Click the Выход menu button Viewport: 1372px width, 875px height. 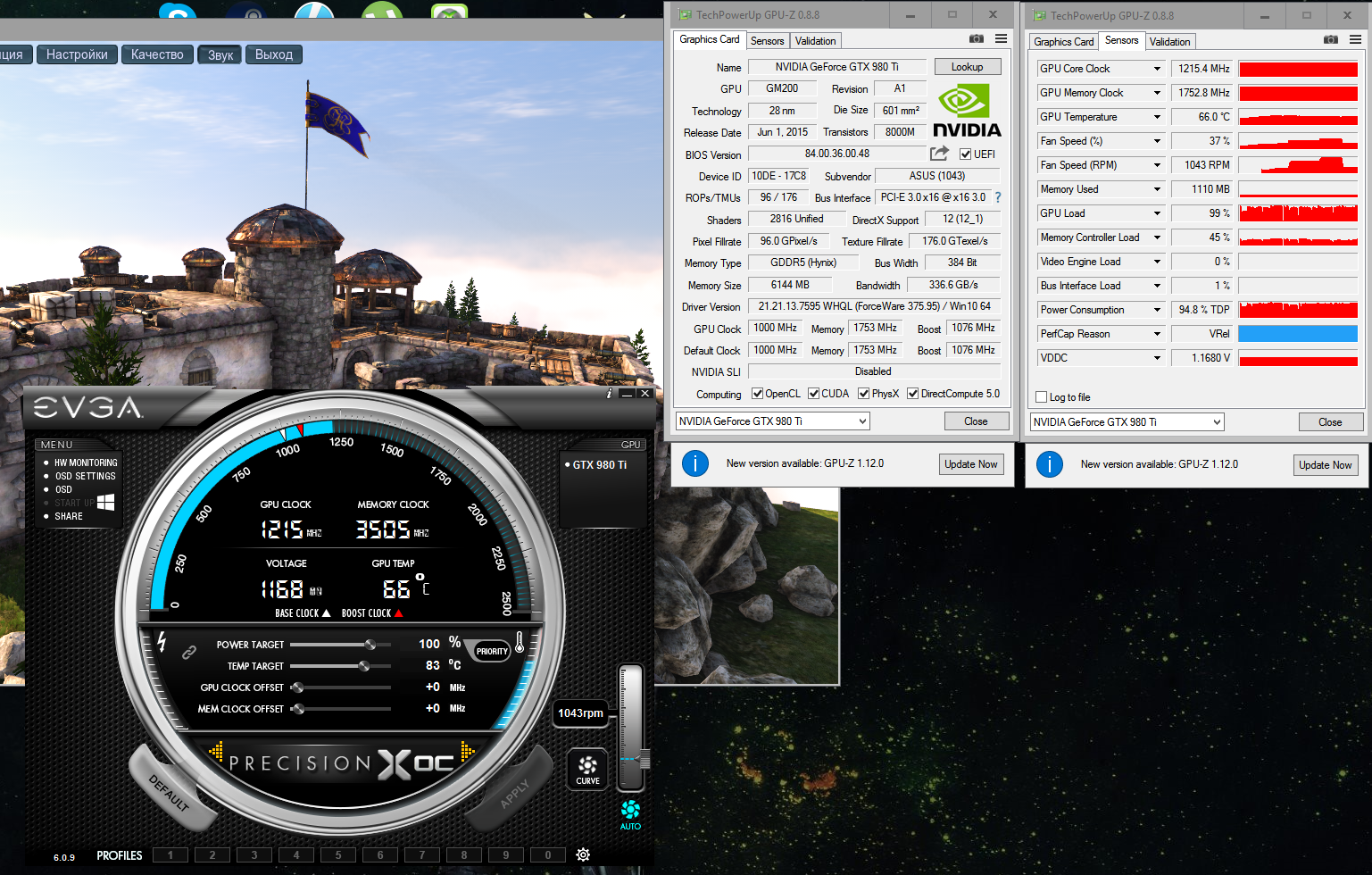click(274, 54)
